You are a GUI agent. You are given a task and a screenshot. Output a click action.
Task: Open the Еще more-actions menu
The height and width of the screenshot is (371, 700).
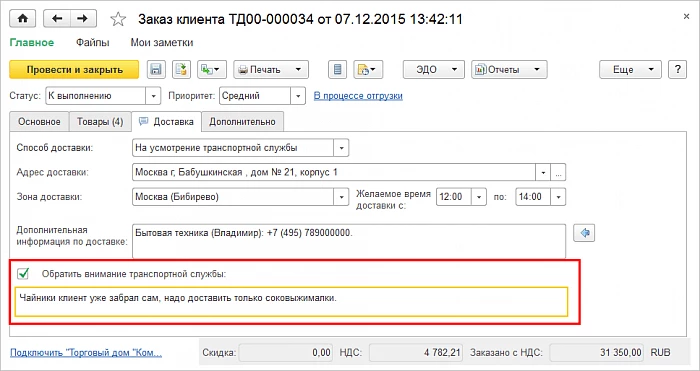(630, 70)
